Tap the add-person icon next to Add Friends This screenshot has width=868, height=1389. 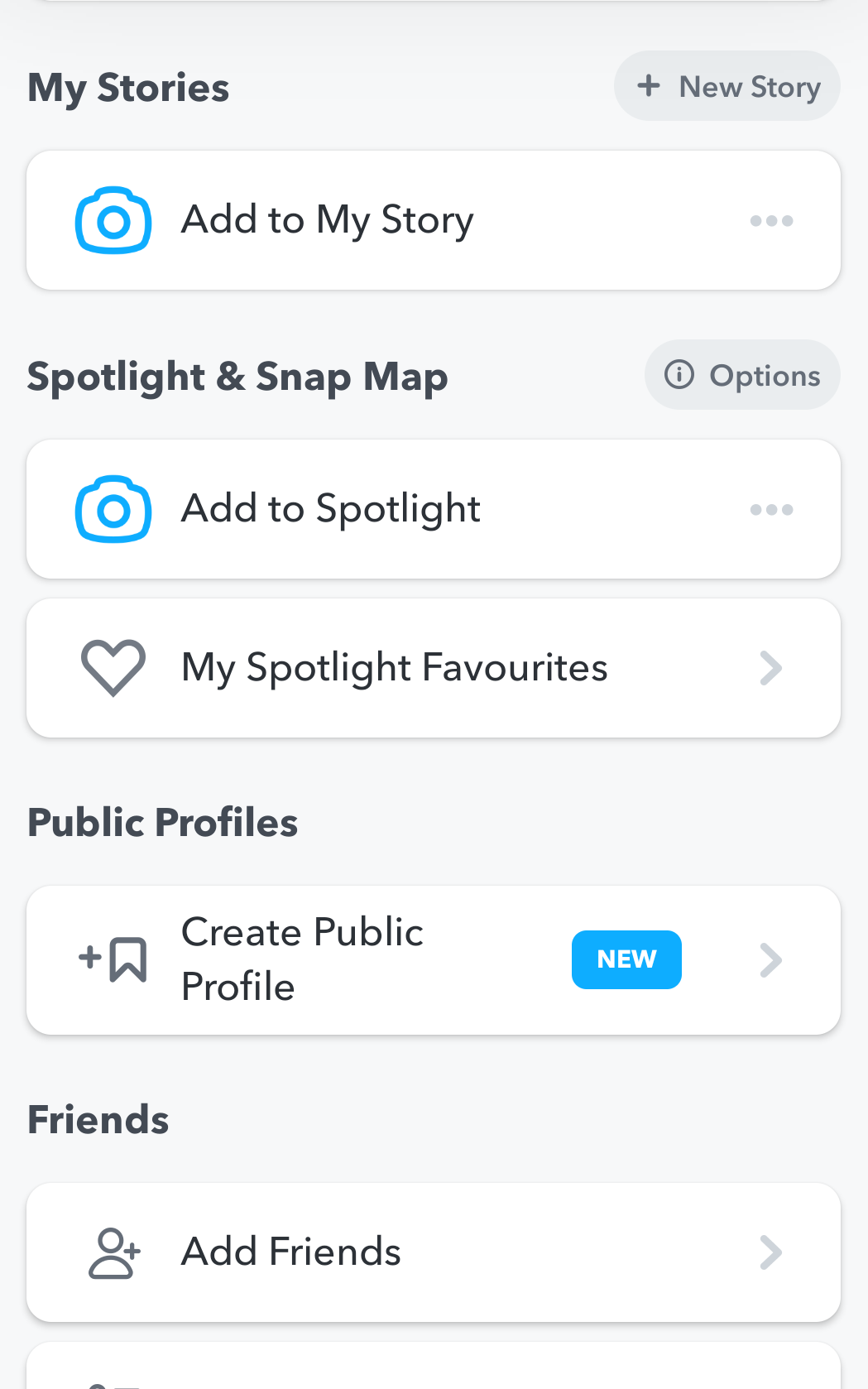114,1253
